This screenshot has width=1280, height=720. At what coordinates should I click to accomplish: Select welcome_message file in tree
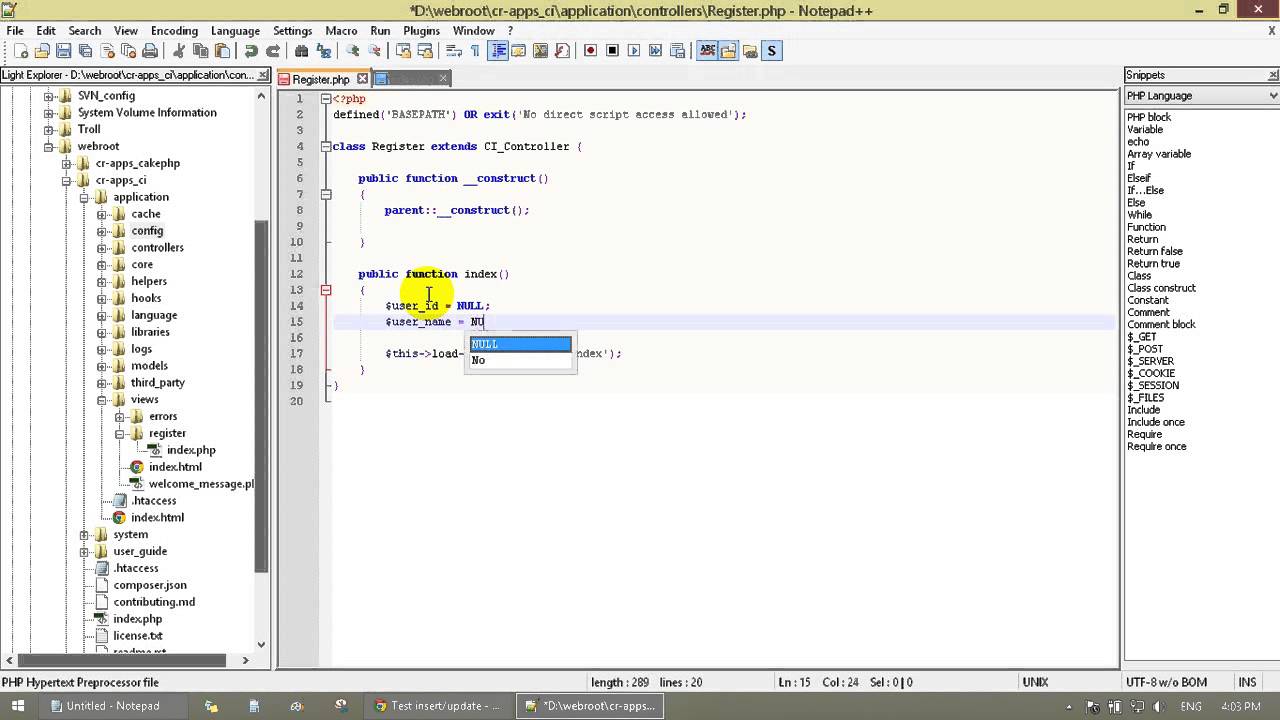click(201, 484)
